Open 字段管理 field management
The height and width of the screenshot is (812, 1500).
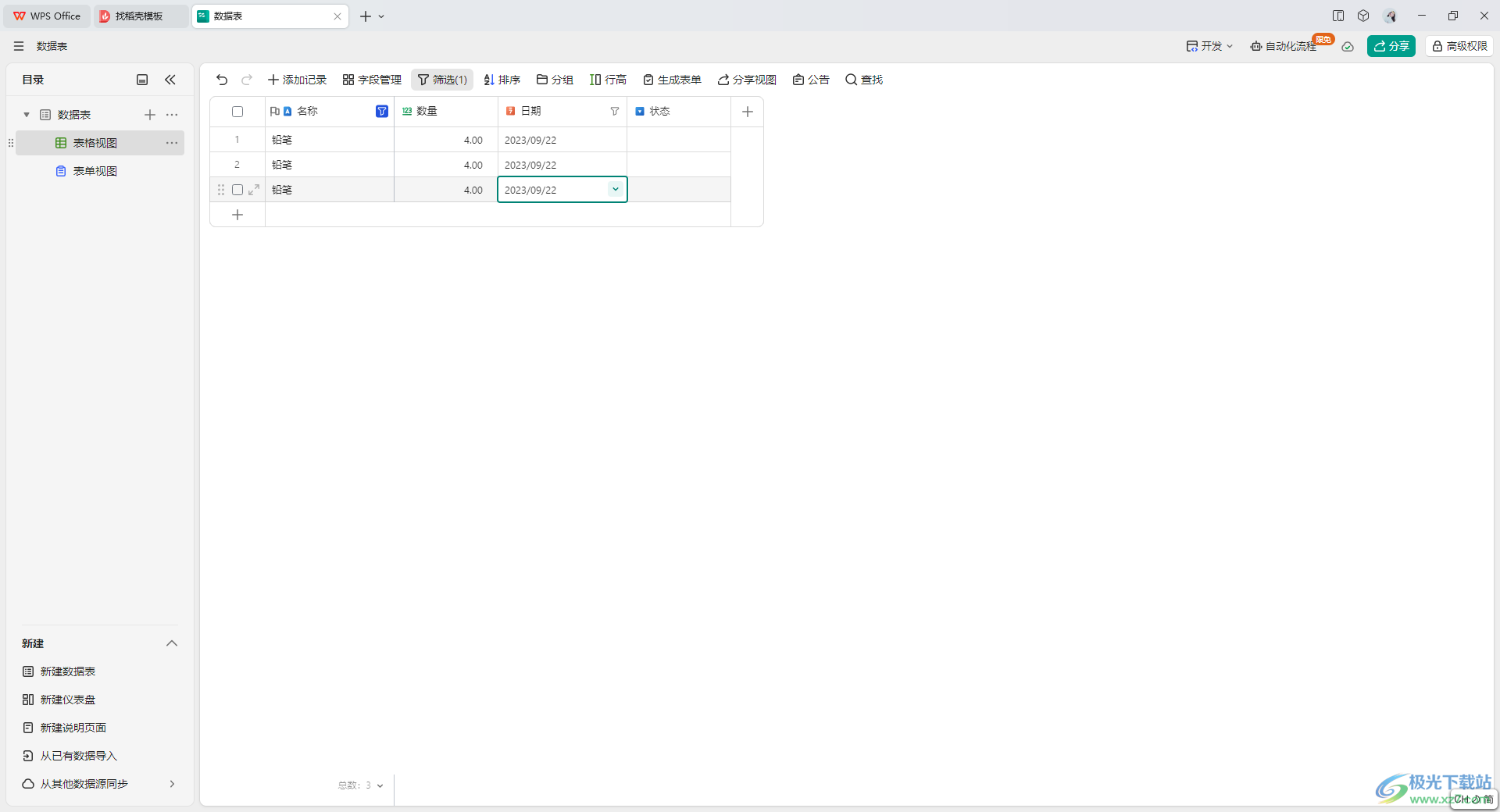[x=372, y=80]
